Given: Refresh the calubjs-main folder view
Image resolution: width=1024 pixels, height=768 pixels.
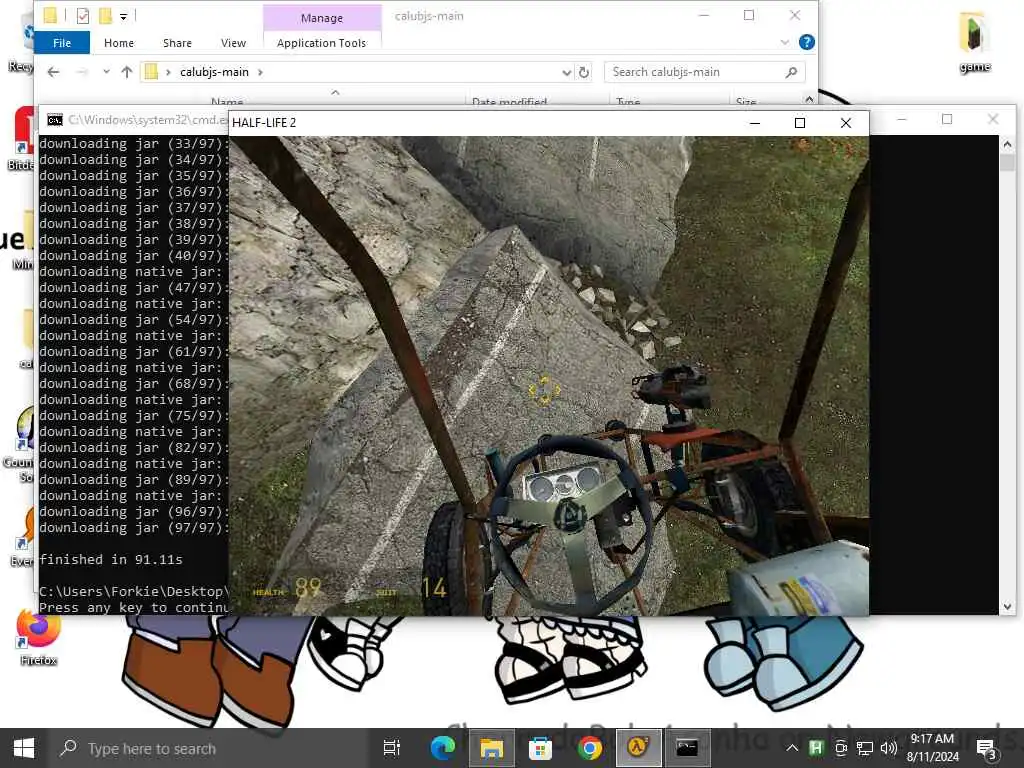Looking at the screenshot, I should 584,72.
